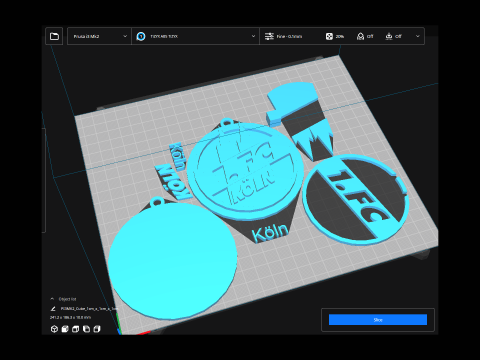Switch to 3D perspective view icon

tap(54, 329)
